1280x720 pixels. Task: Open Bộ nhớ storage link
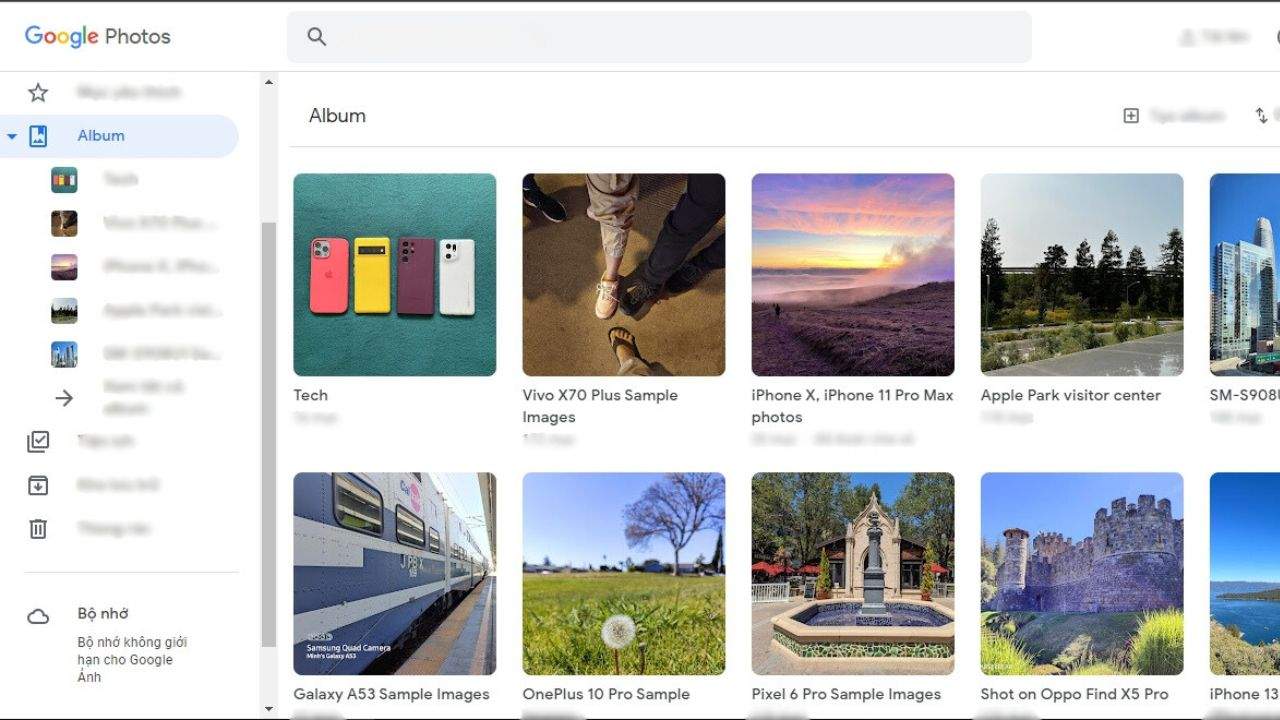click(x=103, y=613)
